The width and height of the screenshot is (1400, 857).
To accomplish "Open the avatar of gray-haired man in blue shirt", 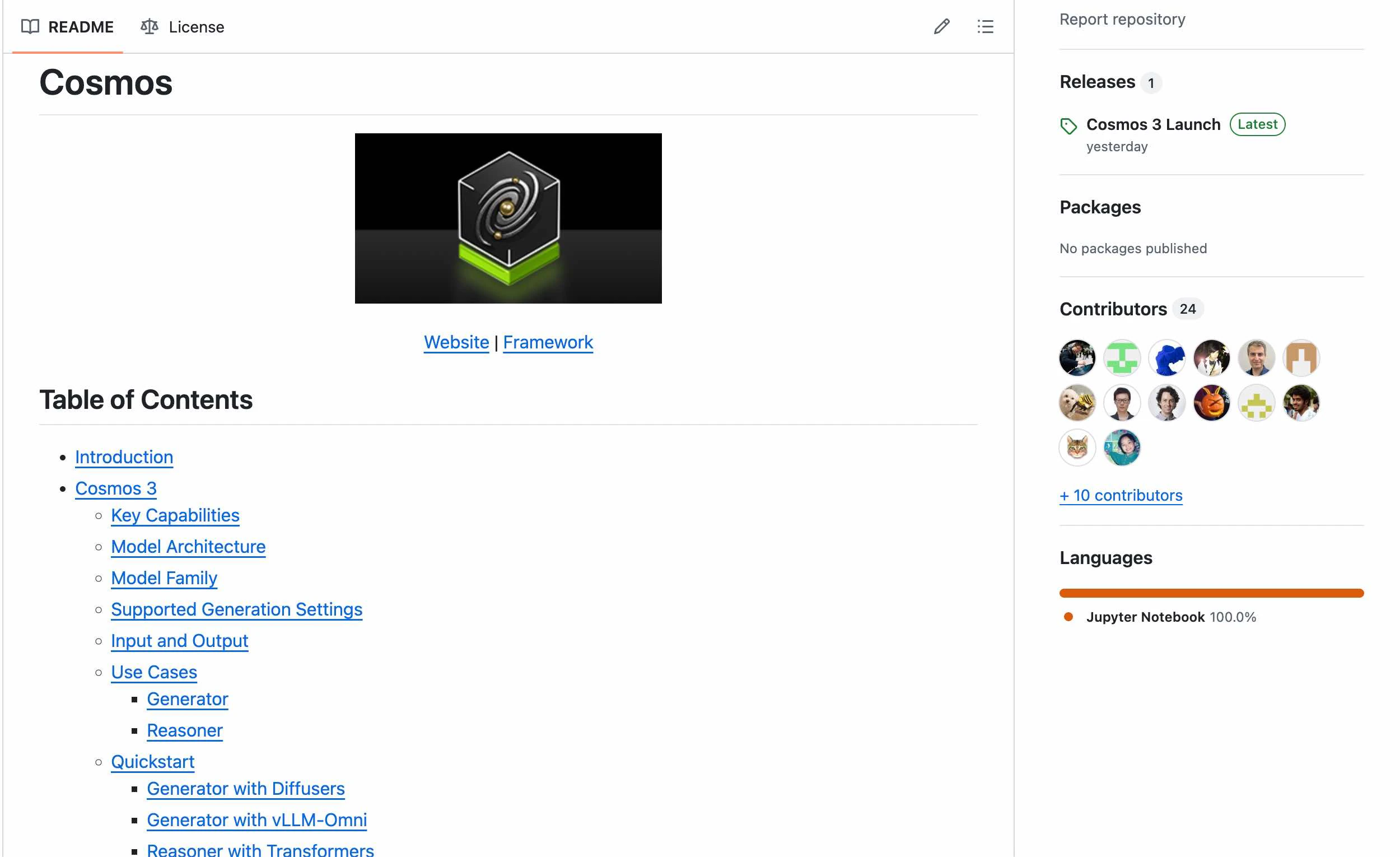I will 1256,358.
